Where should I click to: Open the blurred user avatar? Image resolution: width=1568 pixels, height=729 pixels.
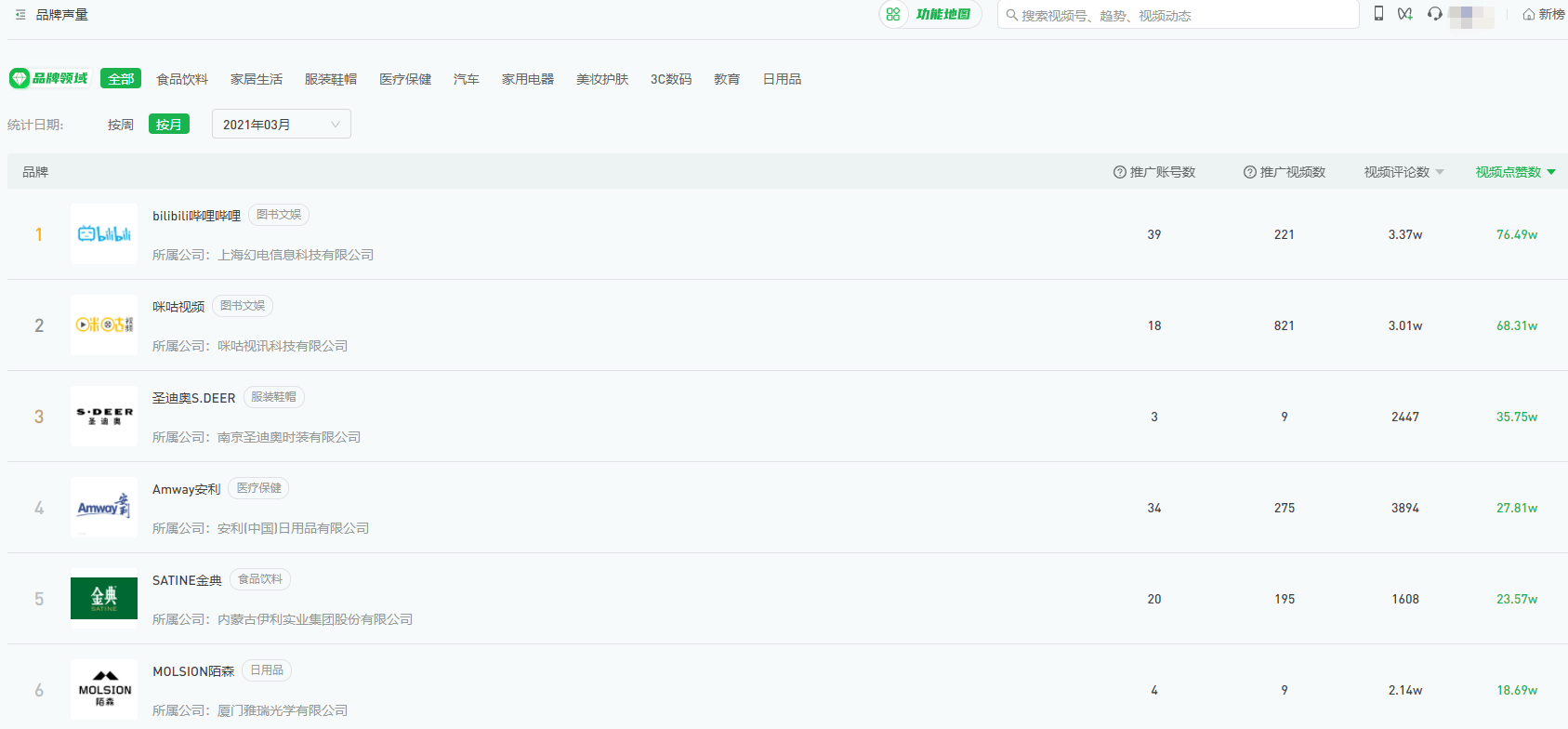[x=1471, y=15]
